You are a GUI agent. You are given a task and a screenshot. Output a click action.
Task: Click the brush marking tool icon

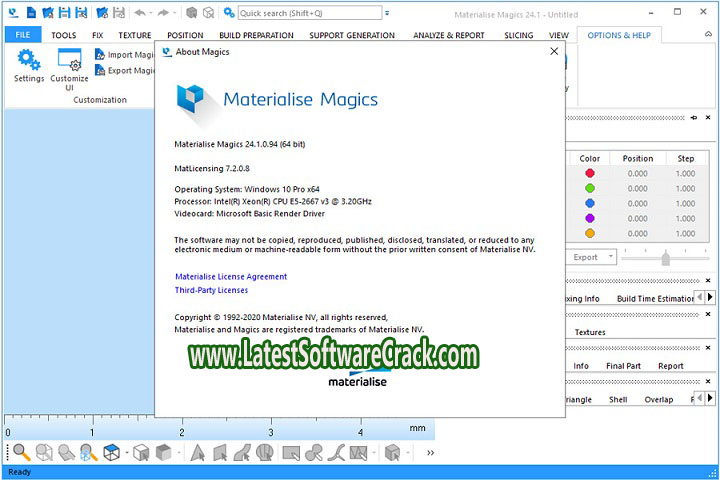(x=314, y=452)
